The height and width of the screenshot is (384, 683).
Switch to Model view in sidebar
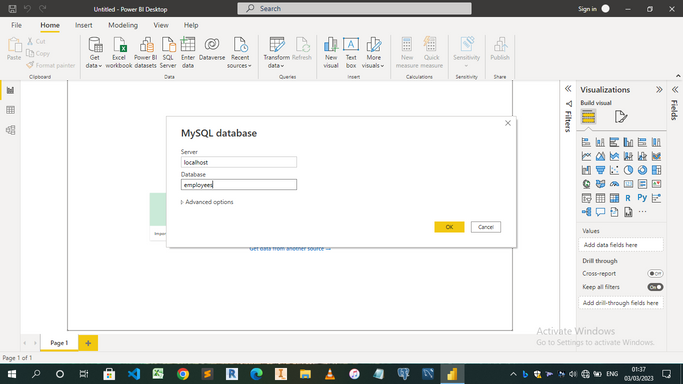[10, 130]
